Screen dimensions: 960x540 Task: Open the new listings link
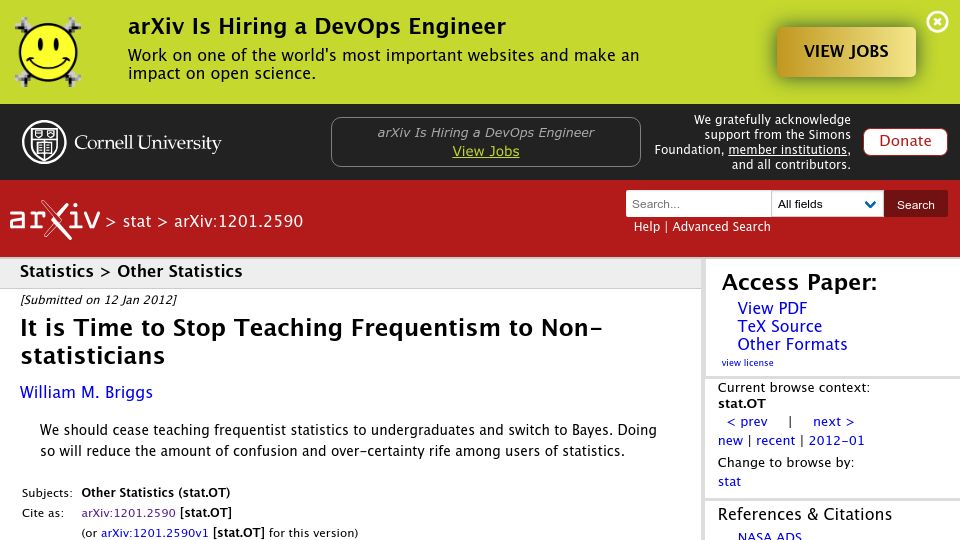[730, 440]
